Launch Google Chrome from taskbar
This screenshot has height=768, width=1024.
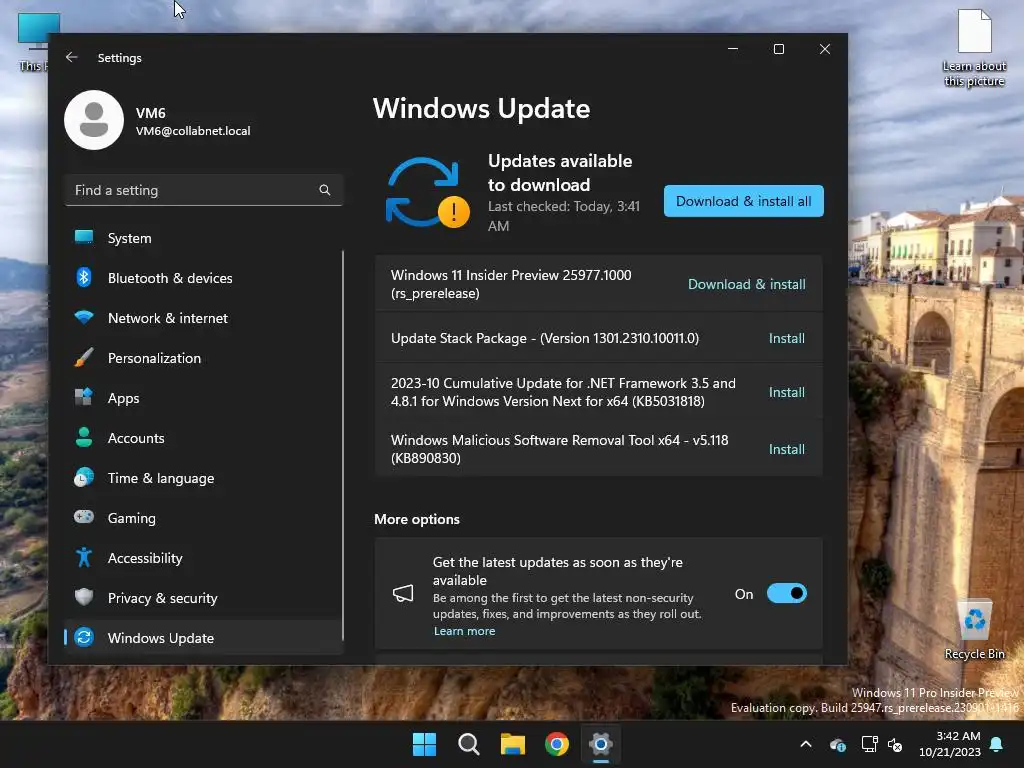556,744
